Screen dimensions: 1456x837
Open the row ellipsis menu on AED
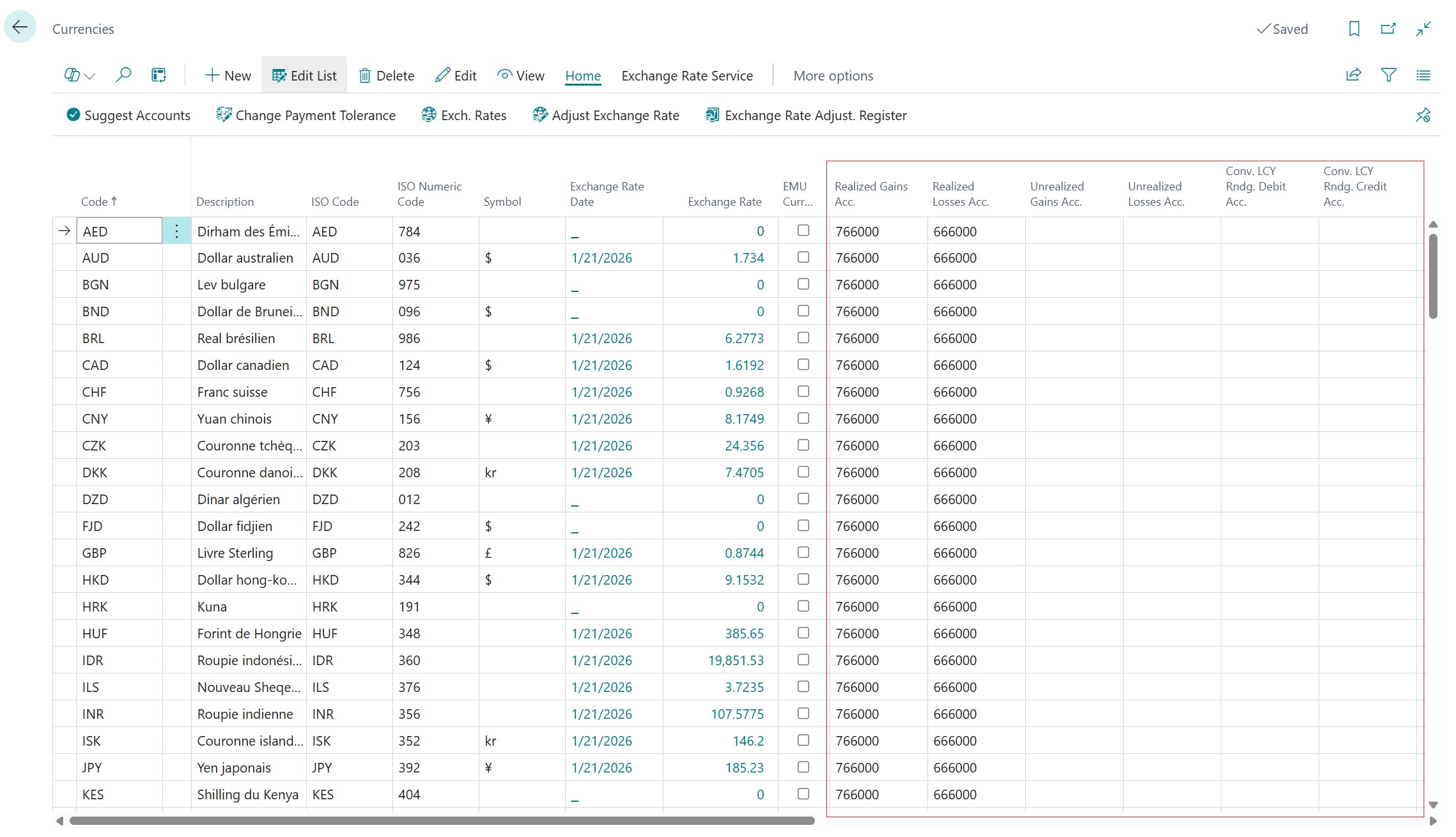[176, 231]
